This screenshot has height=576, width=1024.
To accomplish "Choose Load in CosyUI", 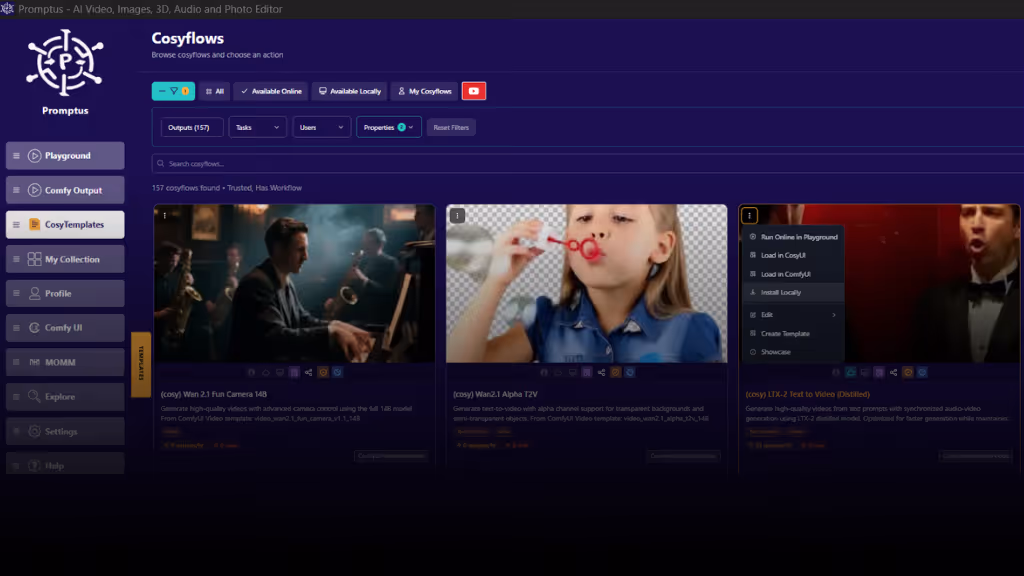I will [x=793, y=255].
